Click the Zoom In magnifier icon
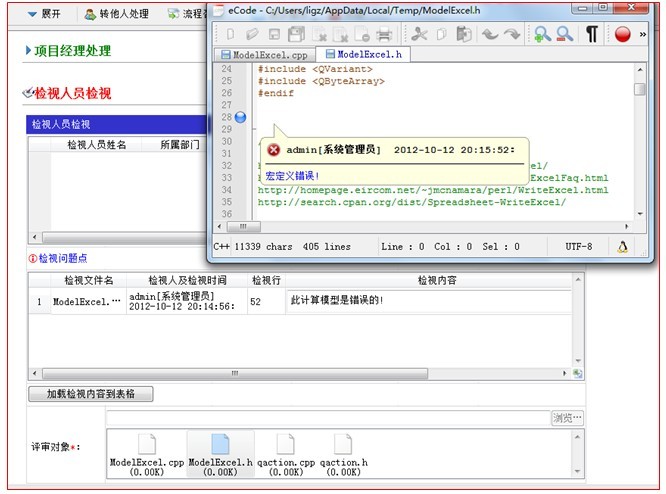This screenshot has height=494, width=666. click(x=542, y=35)
